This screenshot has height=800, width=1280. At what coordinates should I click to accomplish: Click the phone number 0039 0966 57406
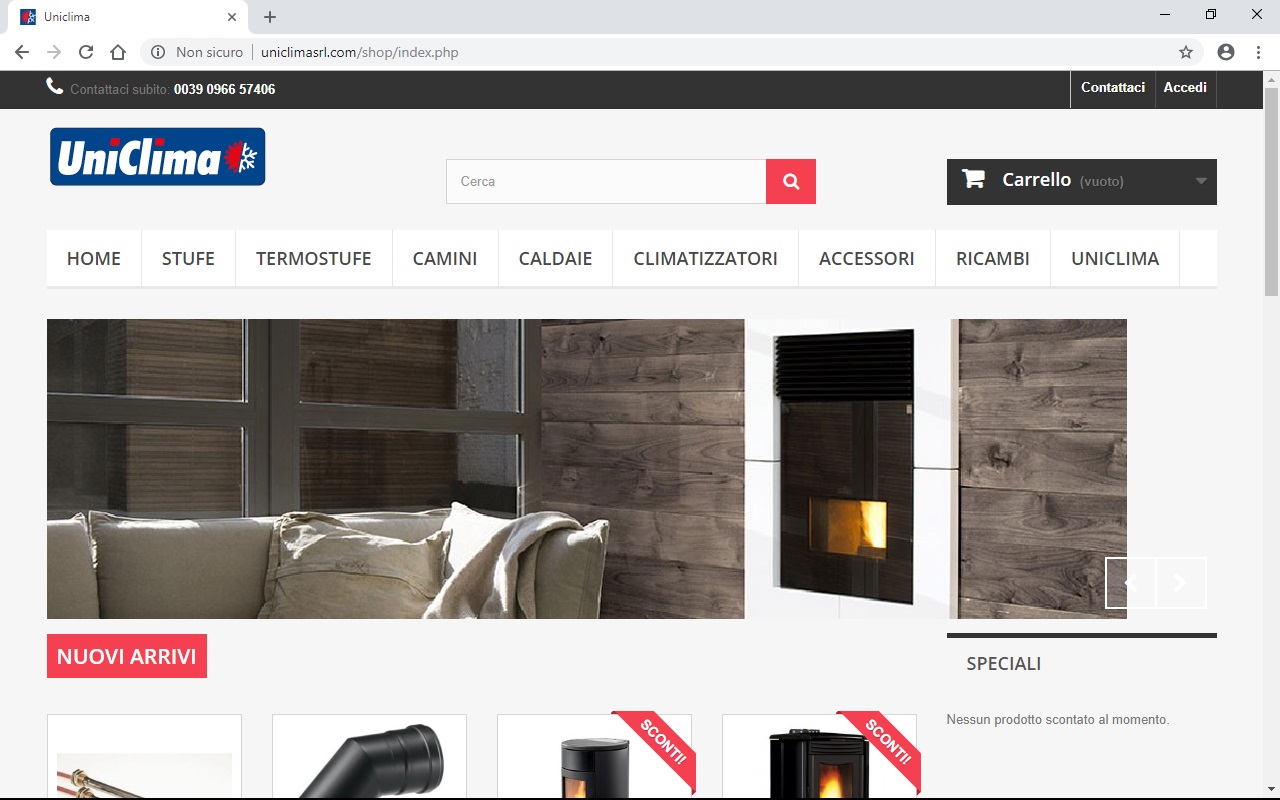pyautogui.click(x=224, y=89)
